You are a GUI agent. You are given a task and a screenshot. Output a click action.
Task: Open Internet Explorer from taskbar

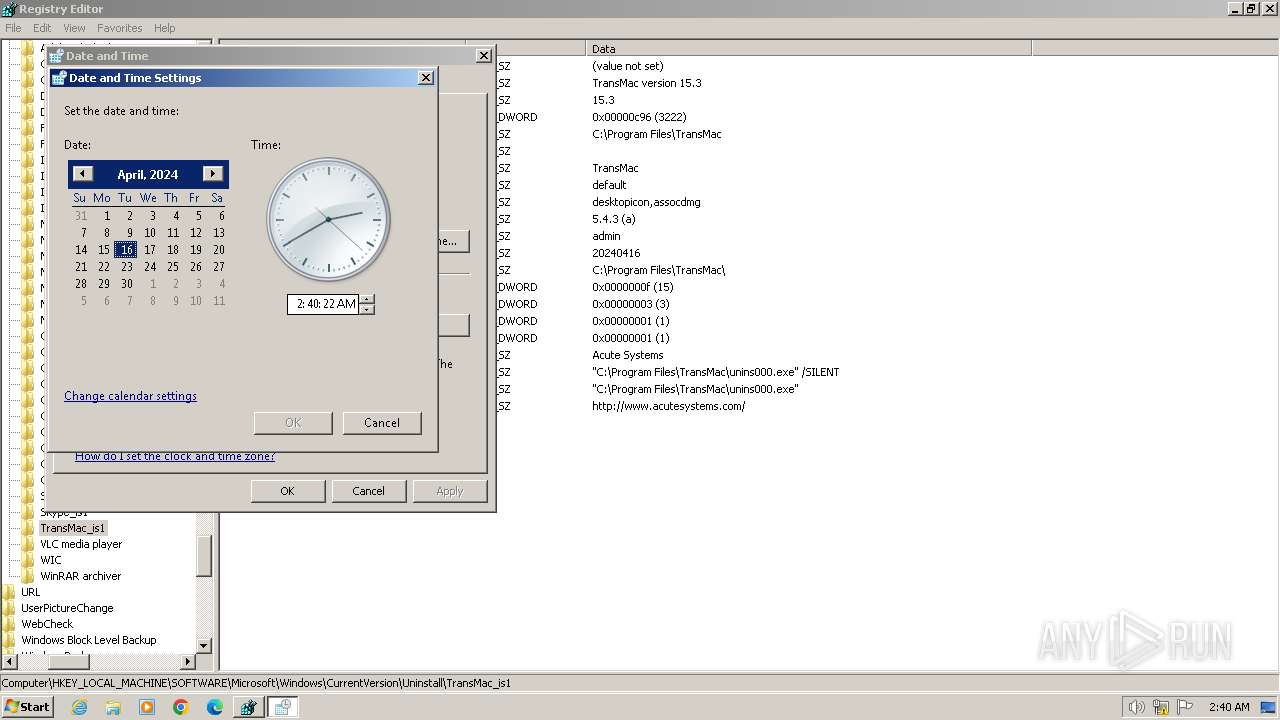(80, 707)
